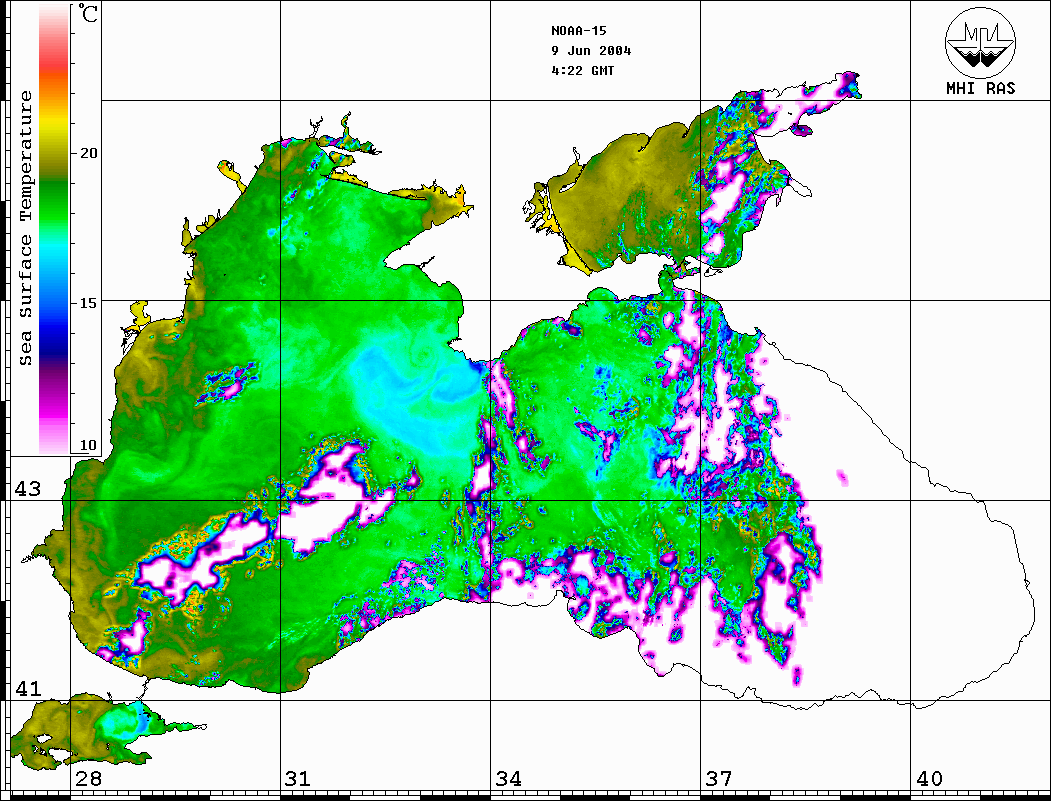The height and width of the screenshot is (801, 1051).
Task: Select the "NOAA-15" satellite label
Action: 578,31
